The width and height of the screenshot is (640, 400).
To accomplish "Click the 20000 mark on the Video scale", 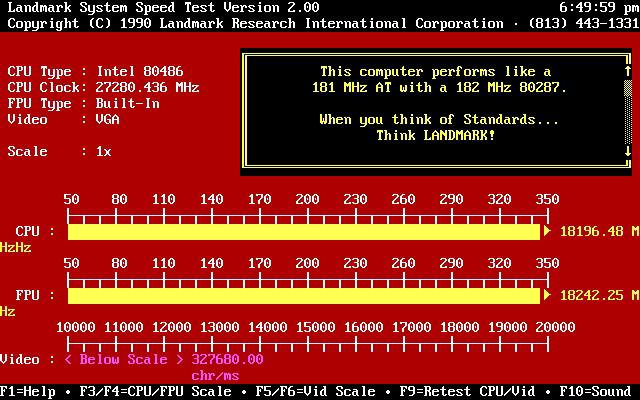I will pyautogui.click(x=556, y=327).
